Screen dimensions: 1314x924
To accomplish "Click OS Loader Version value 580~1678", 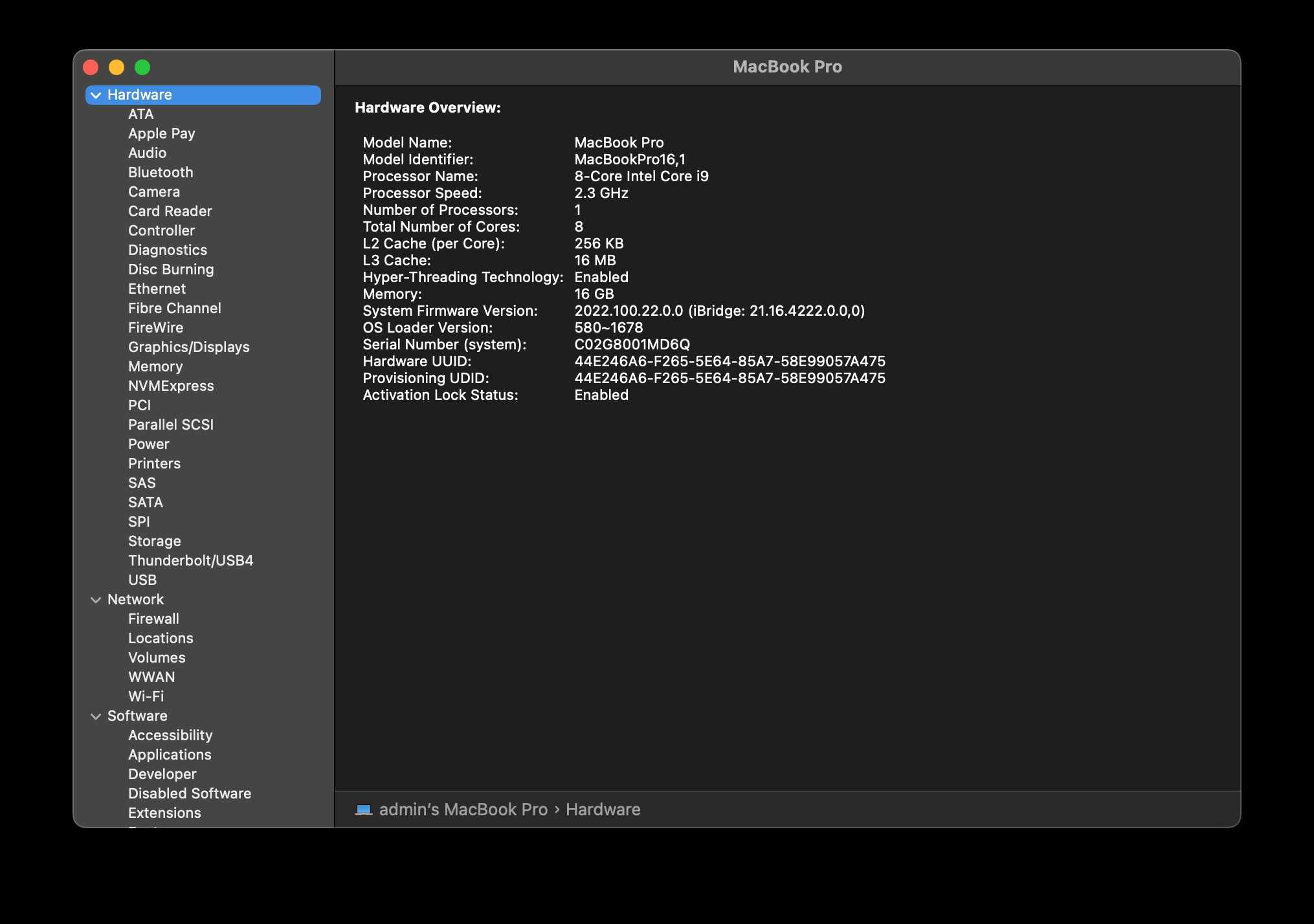I will tap(608, 328).
